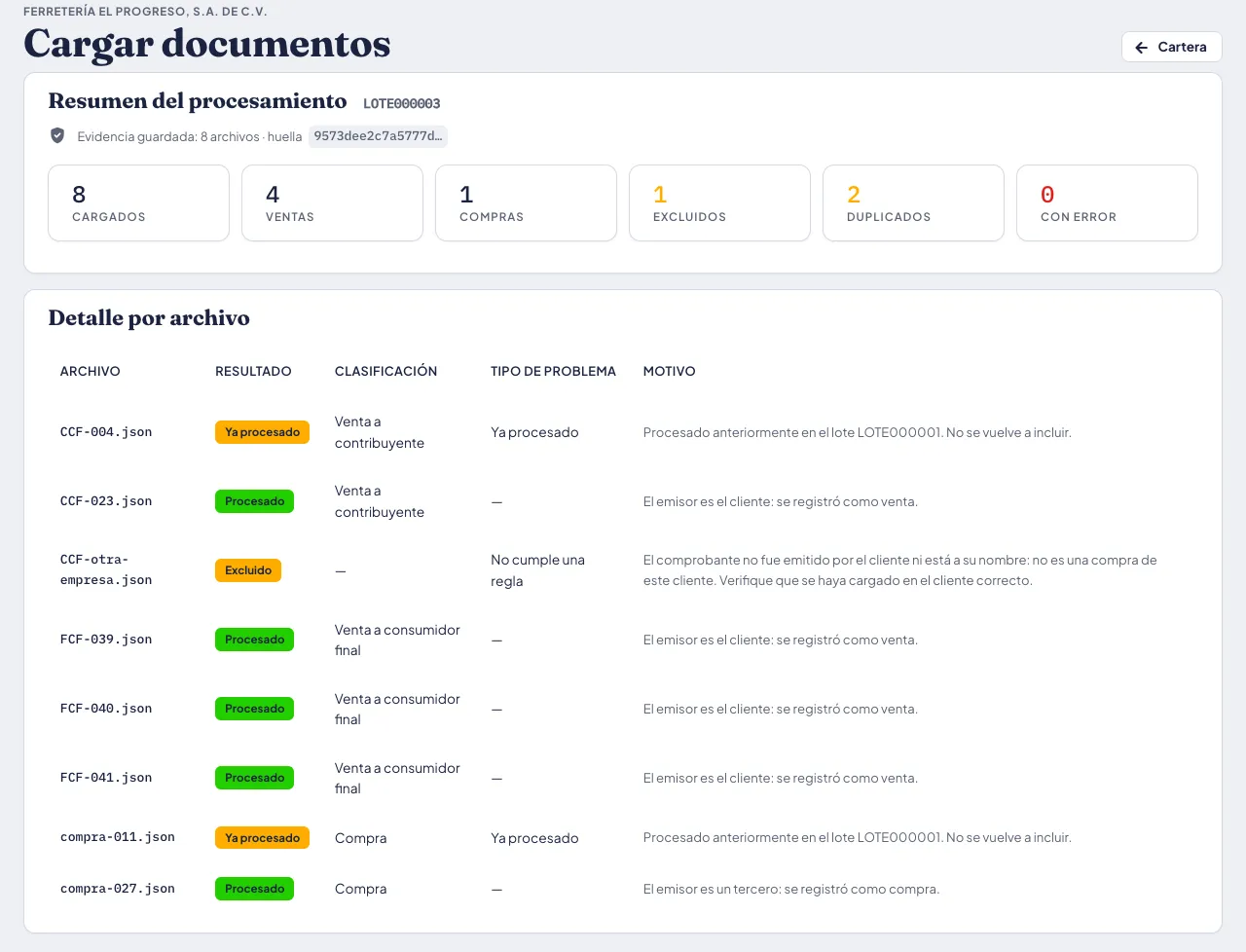Click 'Evidencia guardada: 8 archivos' text
1246x952 pixels.
(x=168, y=136)
